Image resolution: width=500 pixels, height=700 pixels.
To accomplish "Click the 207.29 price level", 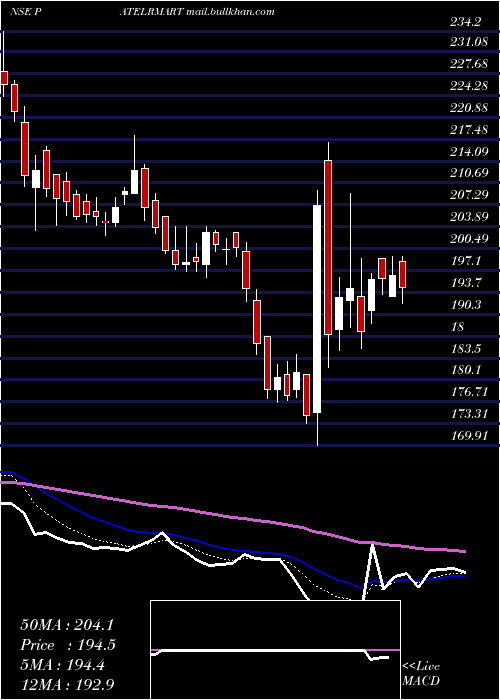I will click(x=468, y=195).
